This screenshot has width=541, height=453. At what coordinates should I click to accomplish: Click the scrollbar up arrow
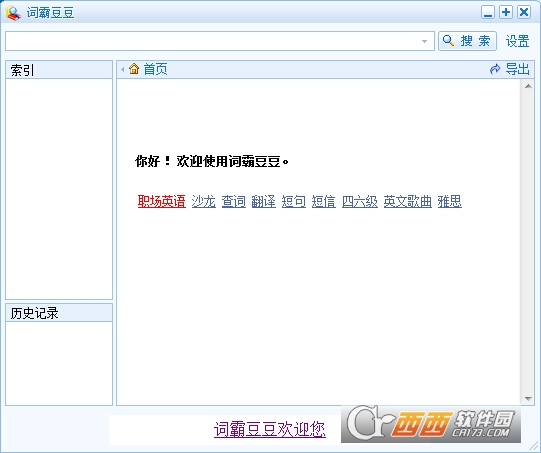(x=528, y=86)
